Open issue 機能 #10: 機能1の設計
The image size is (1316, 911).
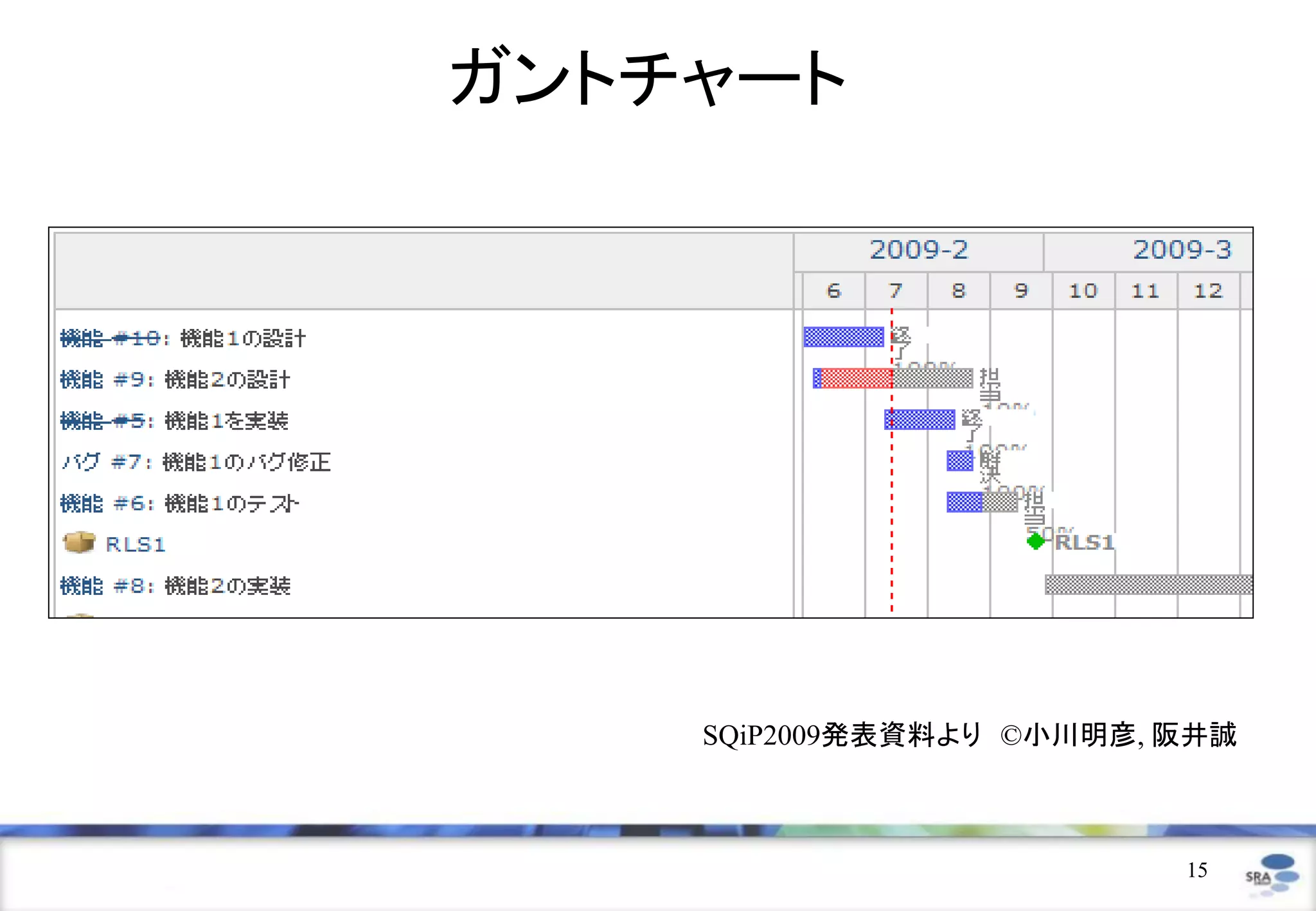coord(183,338)
